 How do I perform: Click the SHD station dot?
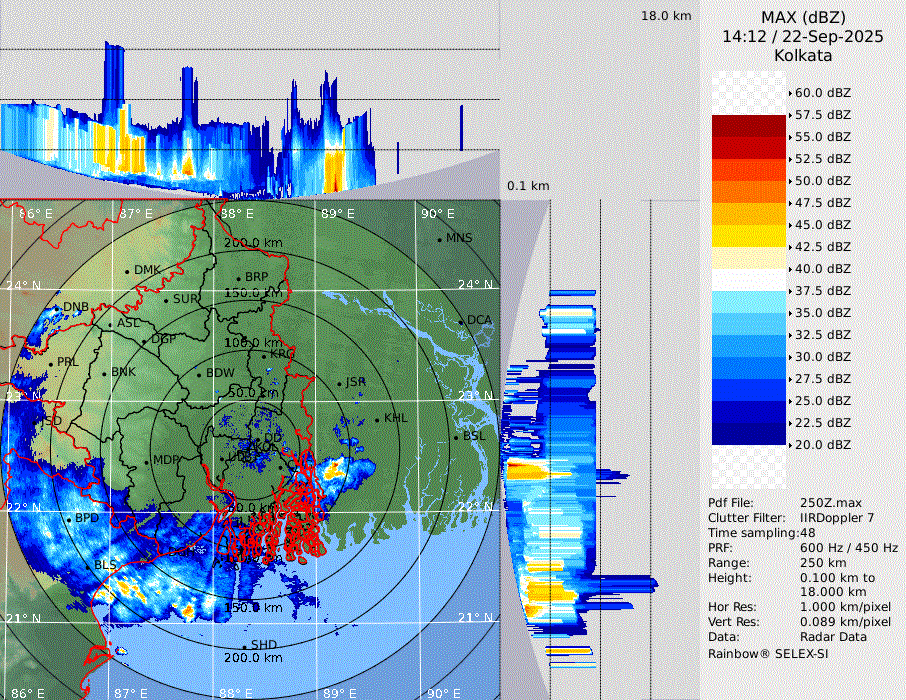coord(245,646)
